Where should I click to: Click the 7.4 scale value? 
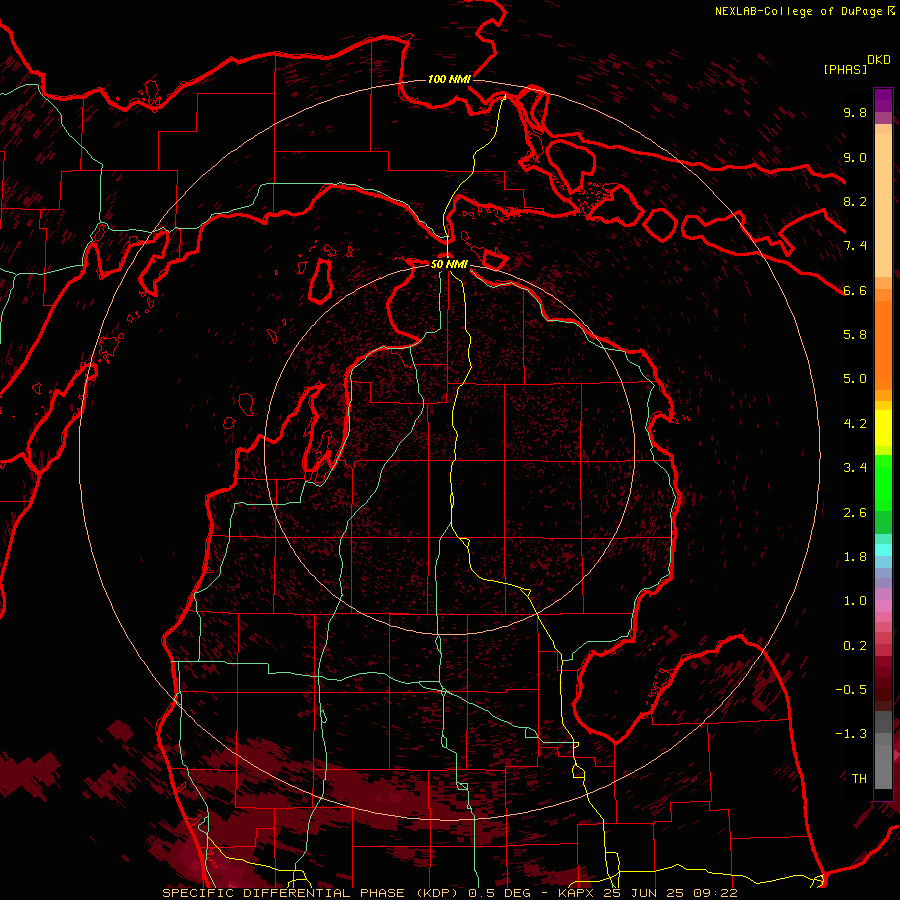[x=855, y=246]
